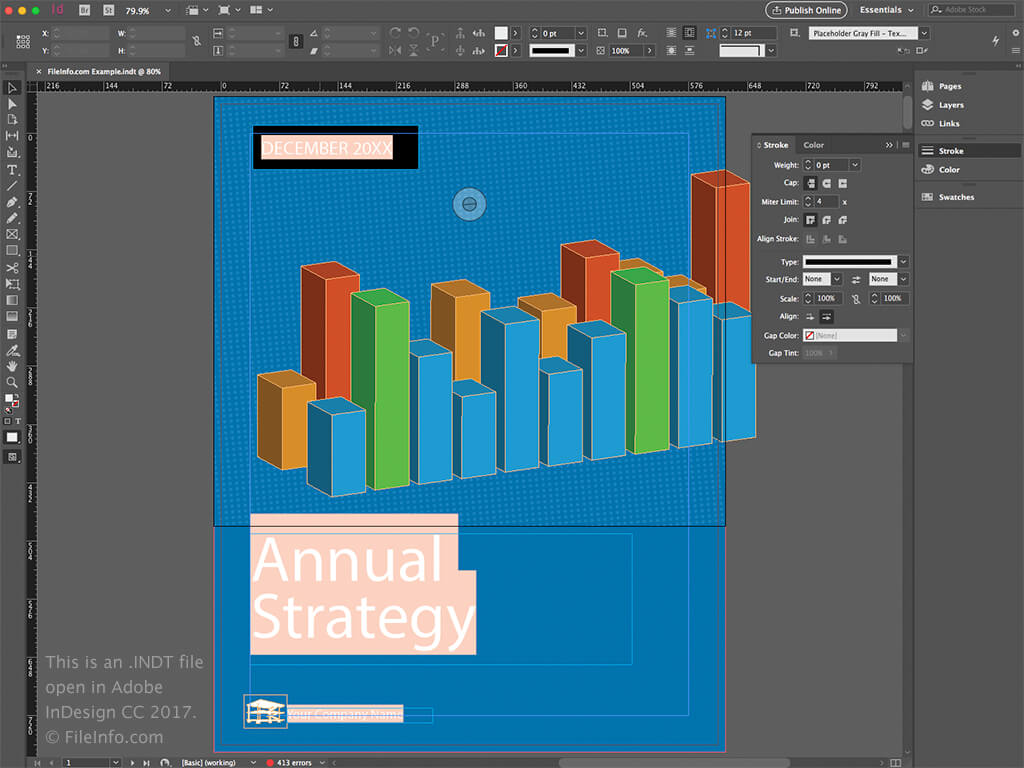This screenshot has height=768, width=1024.
Task: Open the Layers panel
Action: pos(942,105)
